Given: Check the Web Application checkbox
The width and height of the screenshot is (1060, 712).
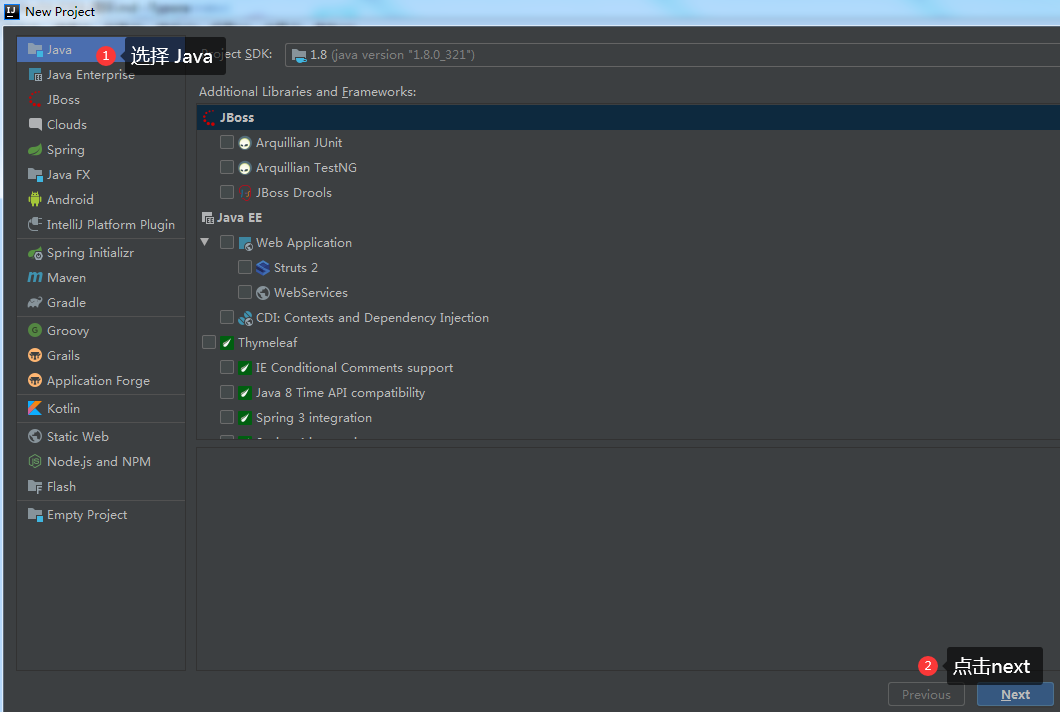Looking at the screenshot, I should click(x=227, y=242).
